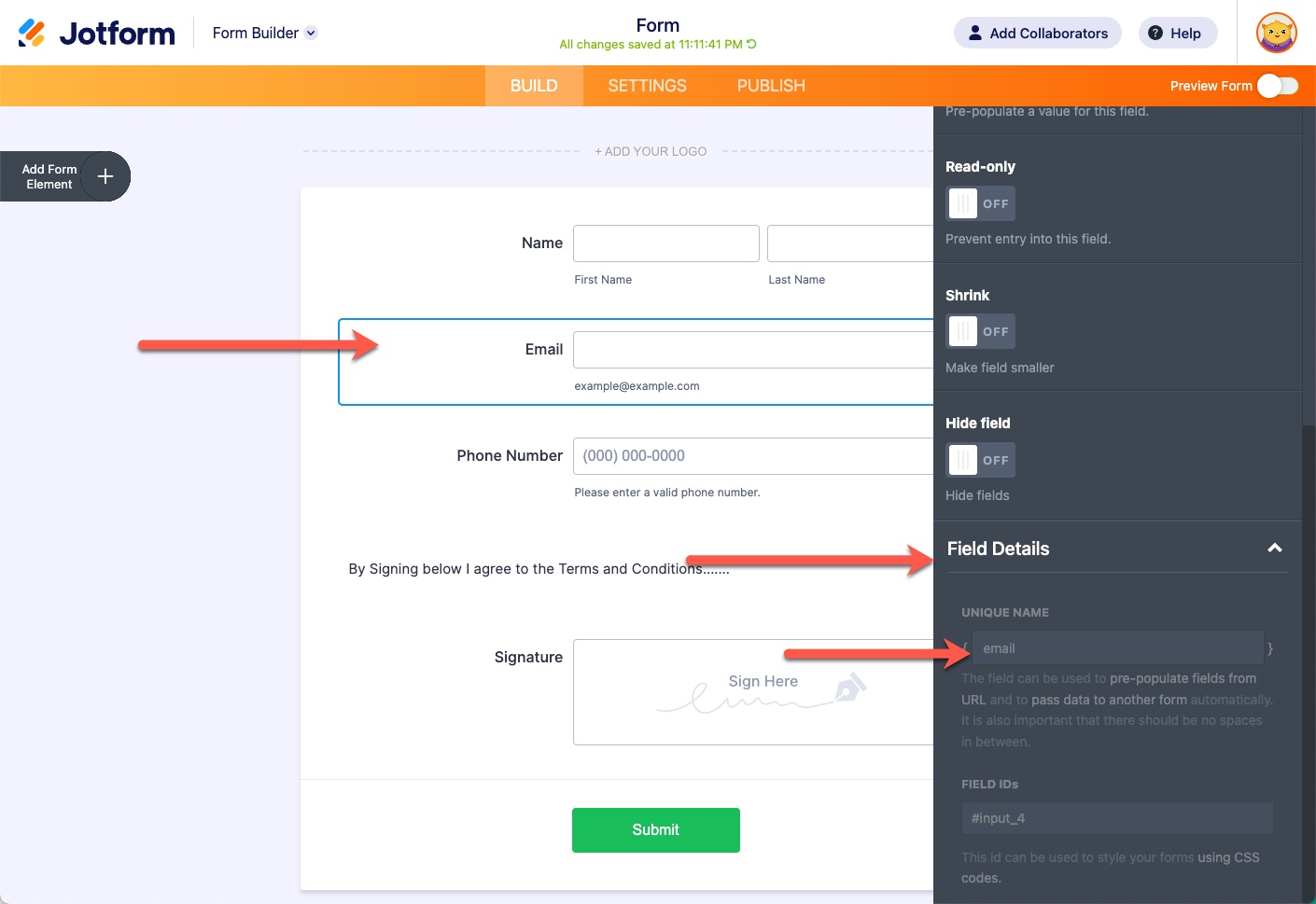
Task: Click the "pass data to another form" link
Action: (x=1109, y=700)
